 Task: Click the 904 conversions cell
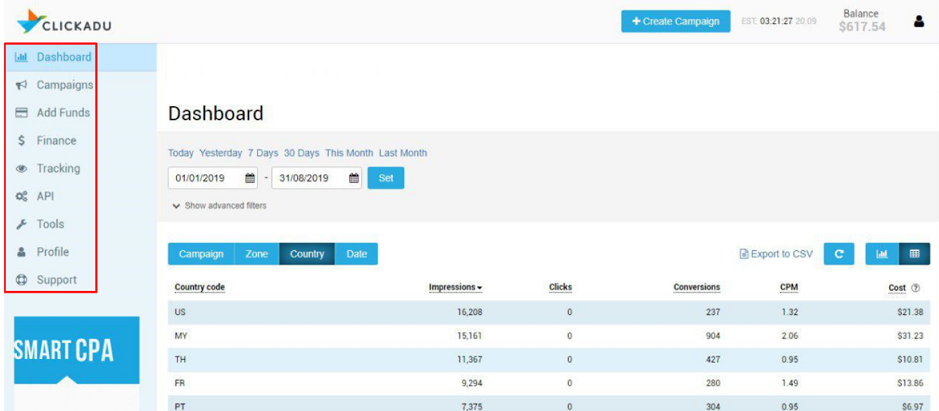(712, 336)
